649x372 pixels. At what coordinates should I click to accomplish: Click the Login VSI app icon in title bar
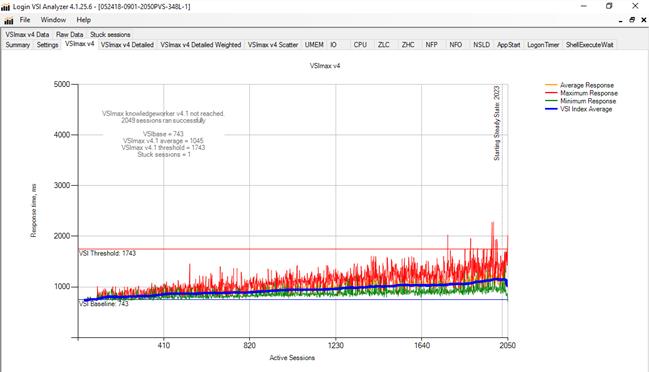5,7
